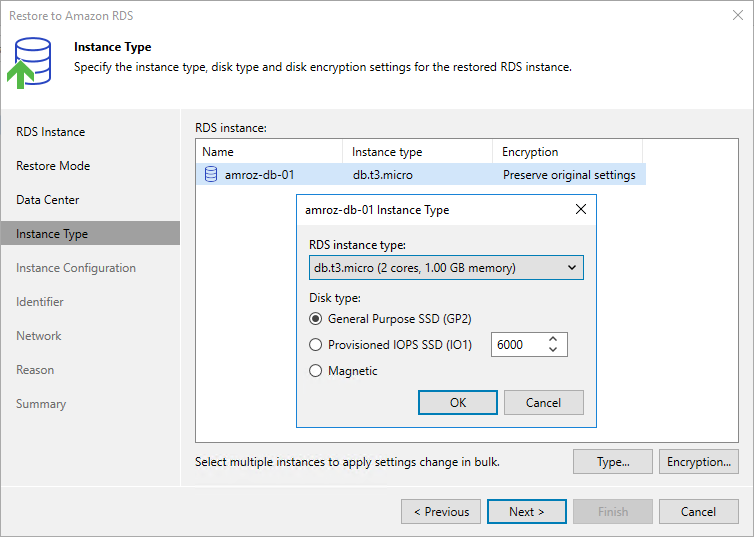Click the db.t3.micro instance type cell
Screen dimensions: 754x537
click(x=383, y=175)
